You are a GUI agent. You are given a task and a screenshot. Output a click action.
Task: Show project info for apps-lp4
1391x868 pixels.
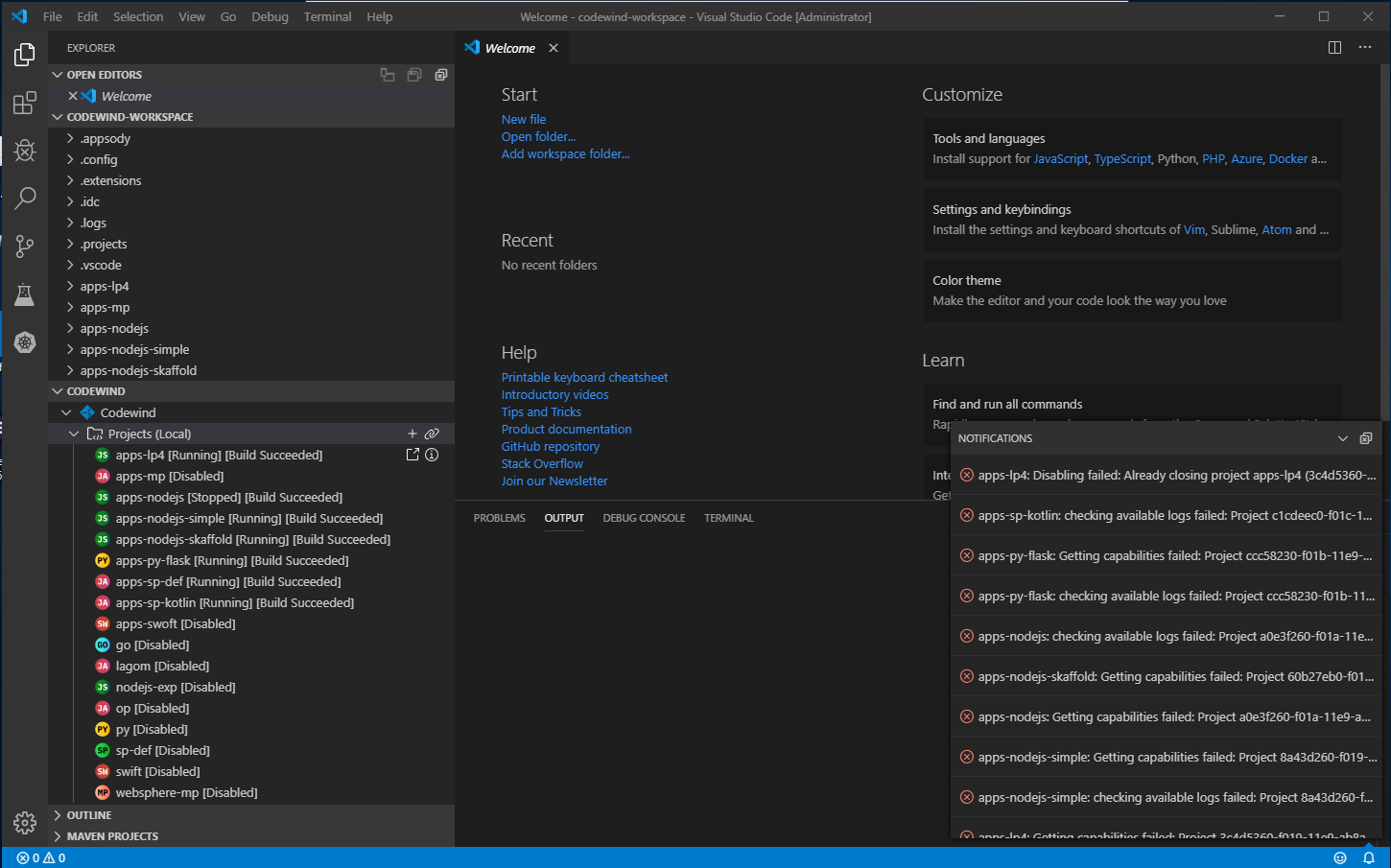pyautogui.click(x=431, y=455)
